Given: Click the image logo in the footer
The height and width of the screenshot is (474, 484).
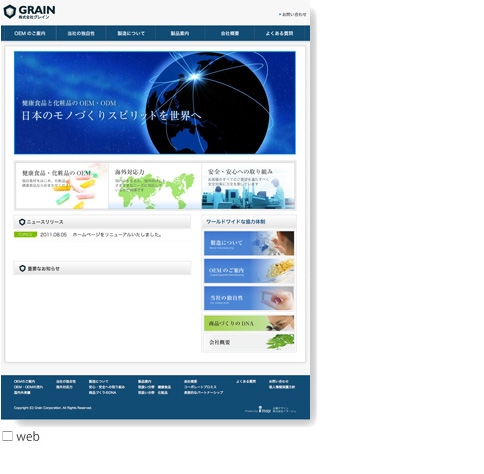Looking at the screenshot, I should (x=265, y=410).
